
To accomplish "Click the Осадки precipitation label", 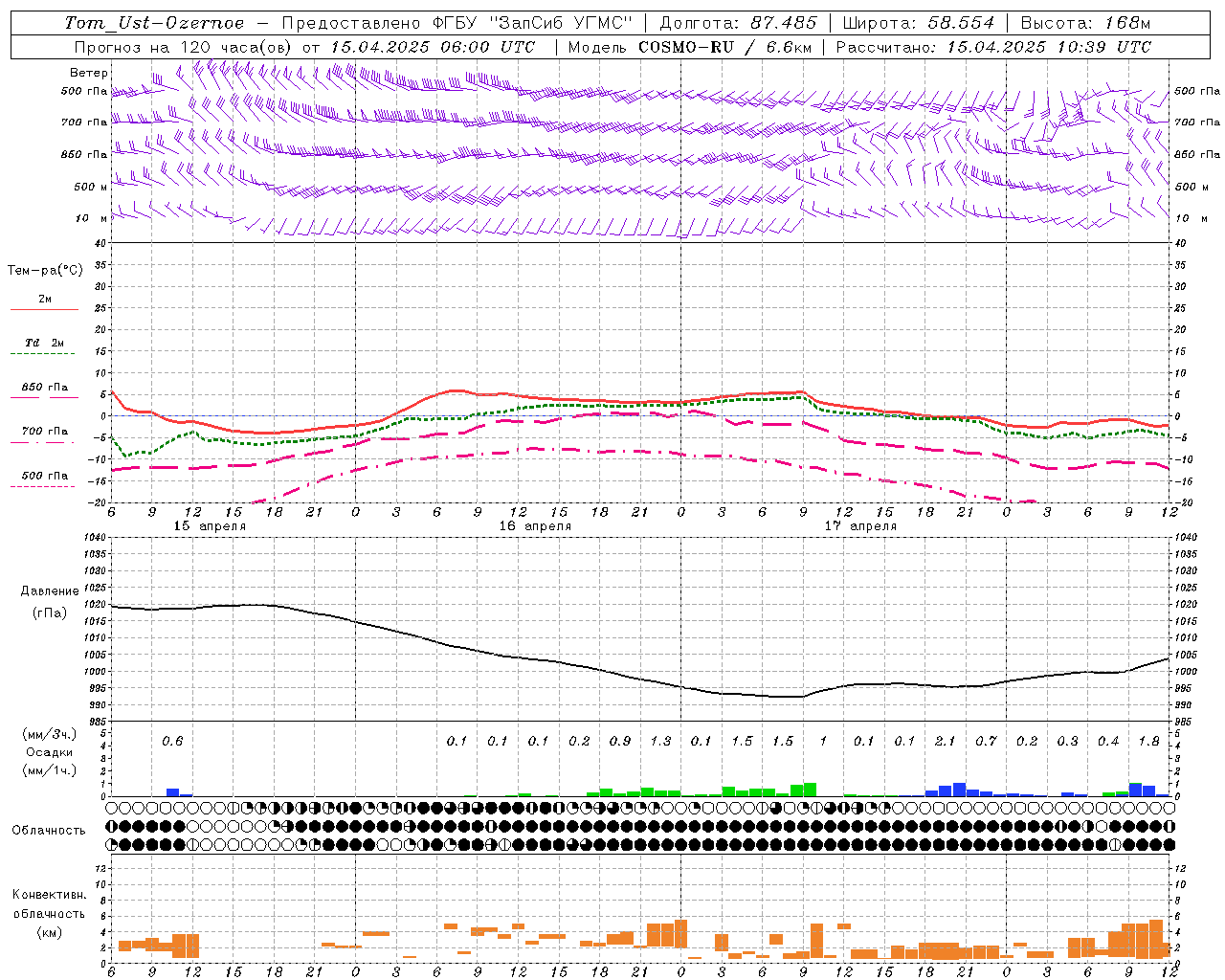I will [x=50, y=752].
